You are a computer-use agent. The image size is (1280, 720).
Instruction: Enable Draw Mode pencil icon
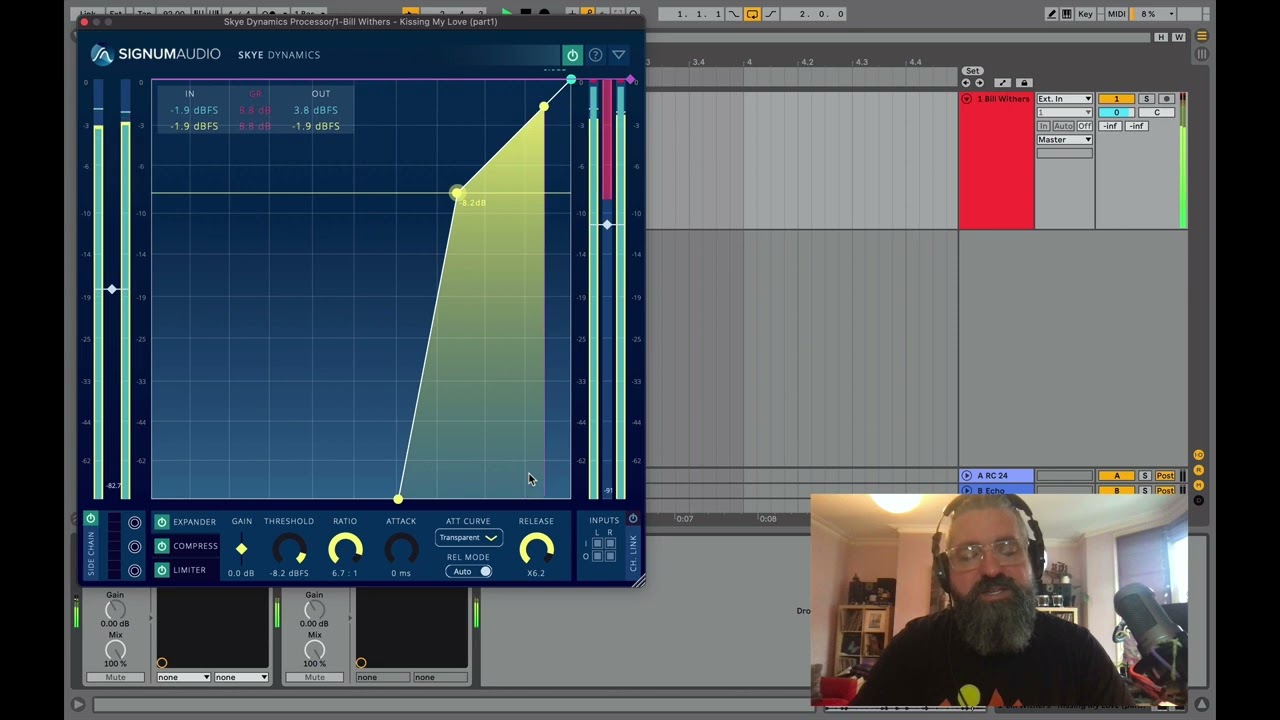pos(1052,14)
